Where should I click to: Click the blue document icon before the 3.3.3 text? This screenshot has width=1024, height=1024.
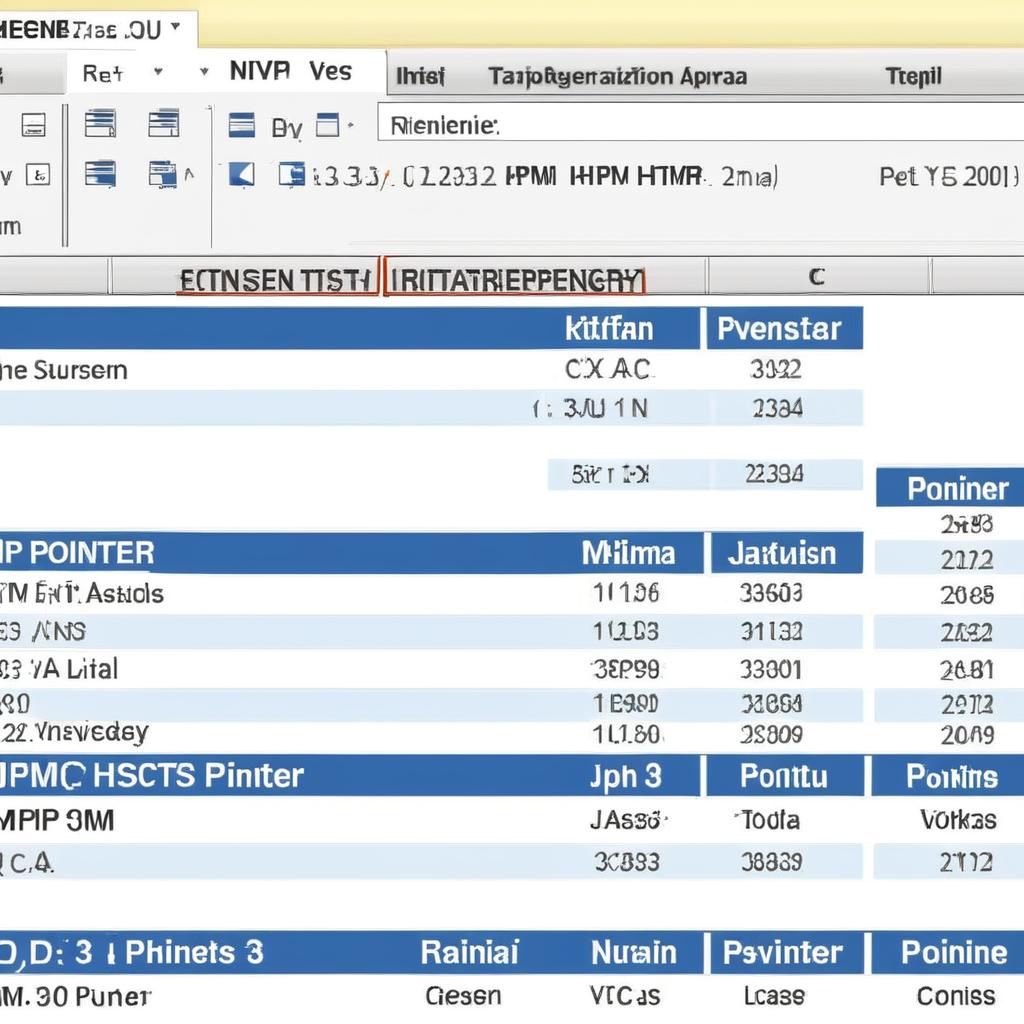pos(291,175)
